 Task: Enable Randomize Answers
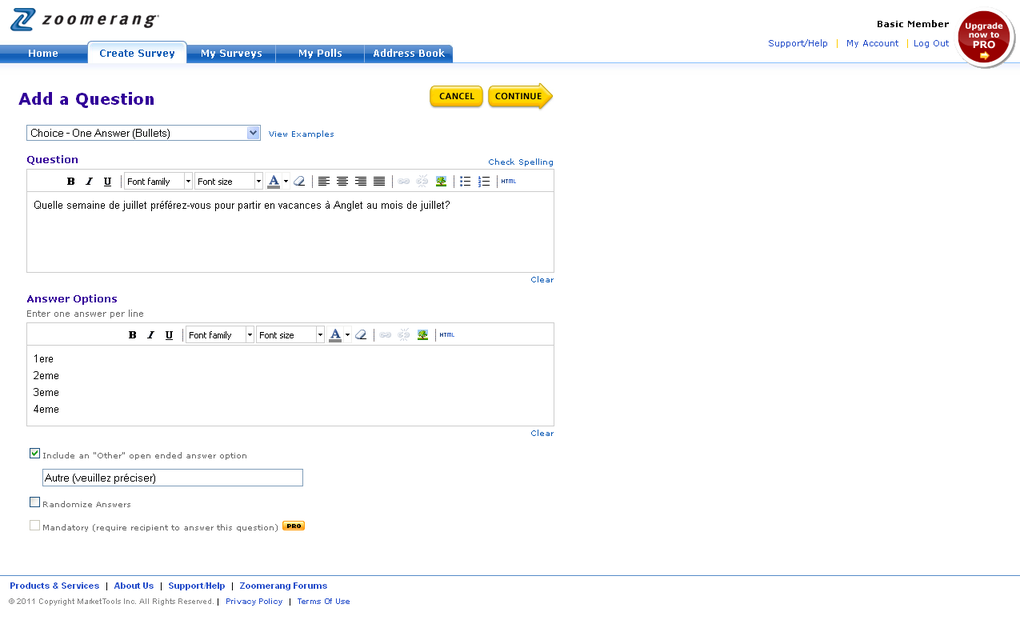(34, 501)
